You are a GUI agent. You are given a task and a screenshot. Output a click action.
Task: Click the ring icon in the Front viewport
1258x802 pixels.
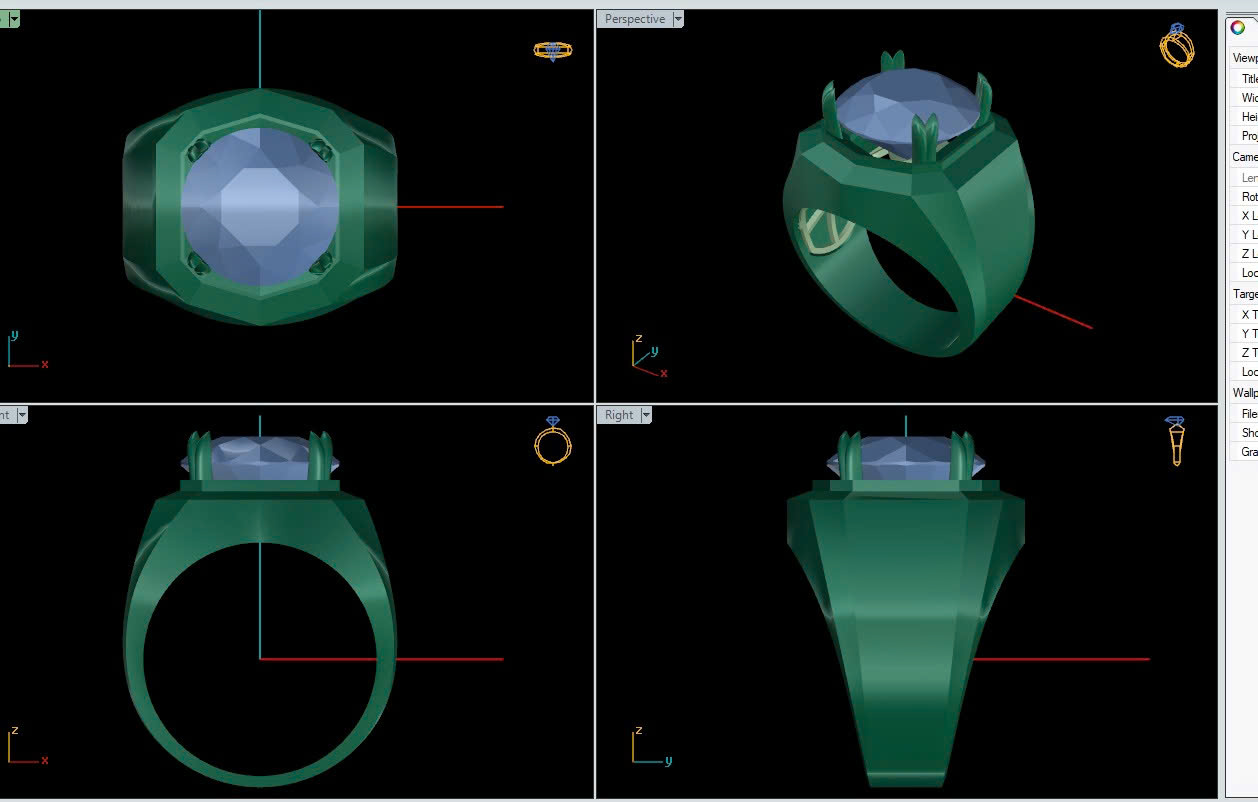(x=553, y=441)
